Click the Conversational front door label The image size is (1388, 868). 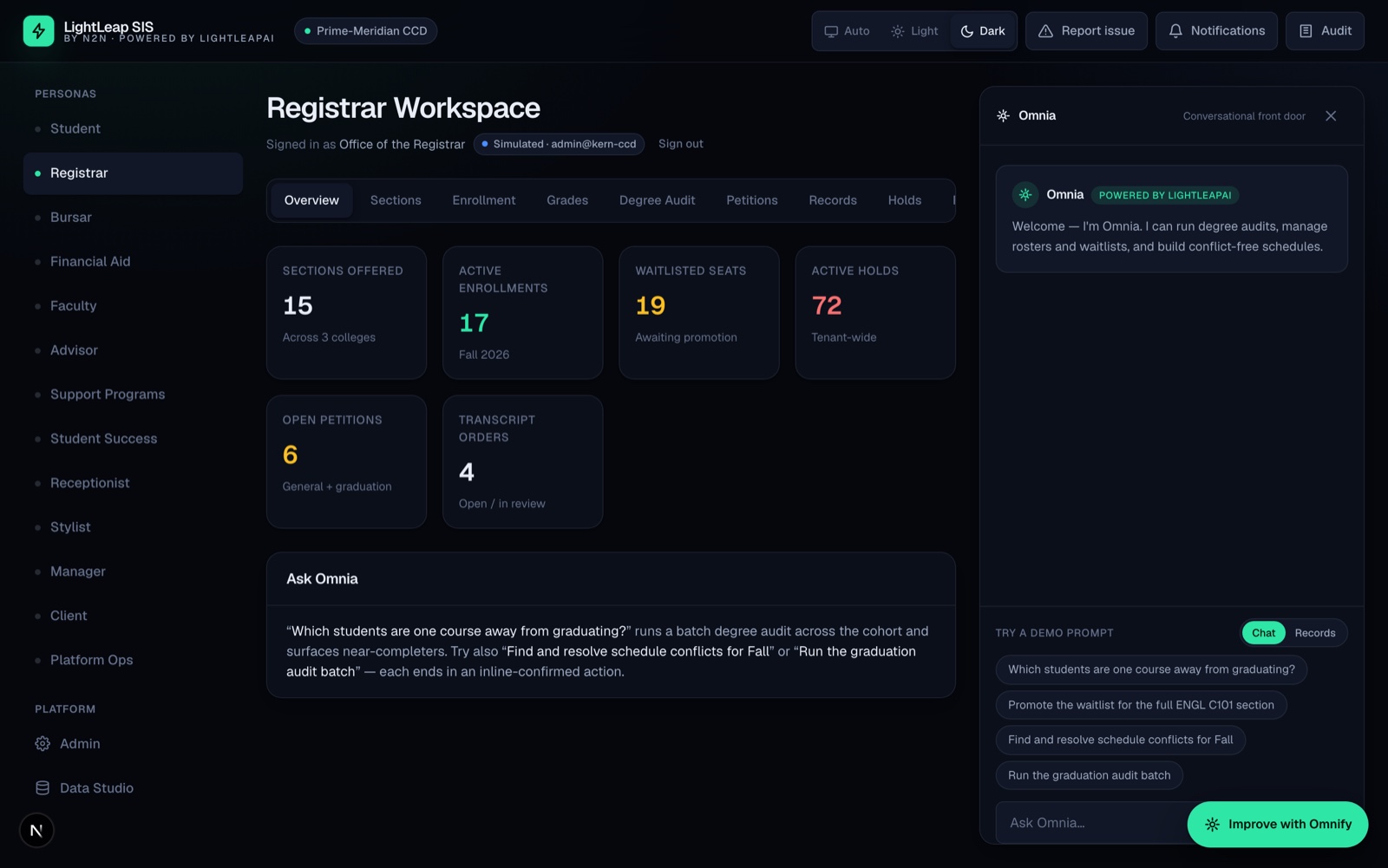[x=1244, y=116]
